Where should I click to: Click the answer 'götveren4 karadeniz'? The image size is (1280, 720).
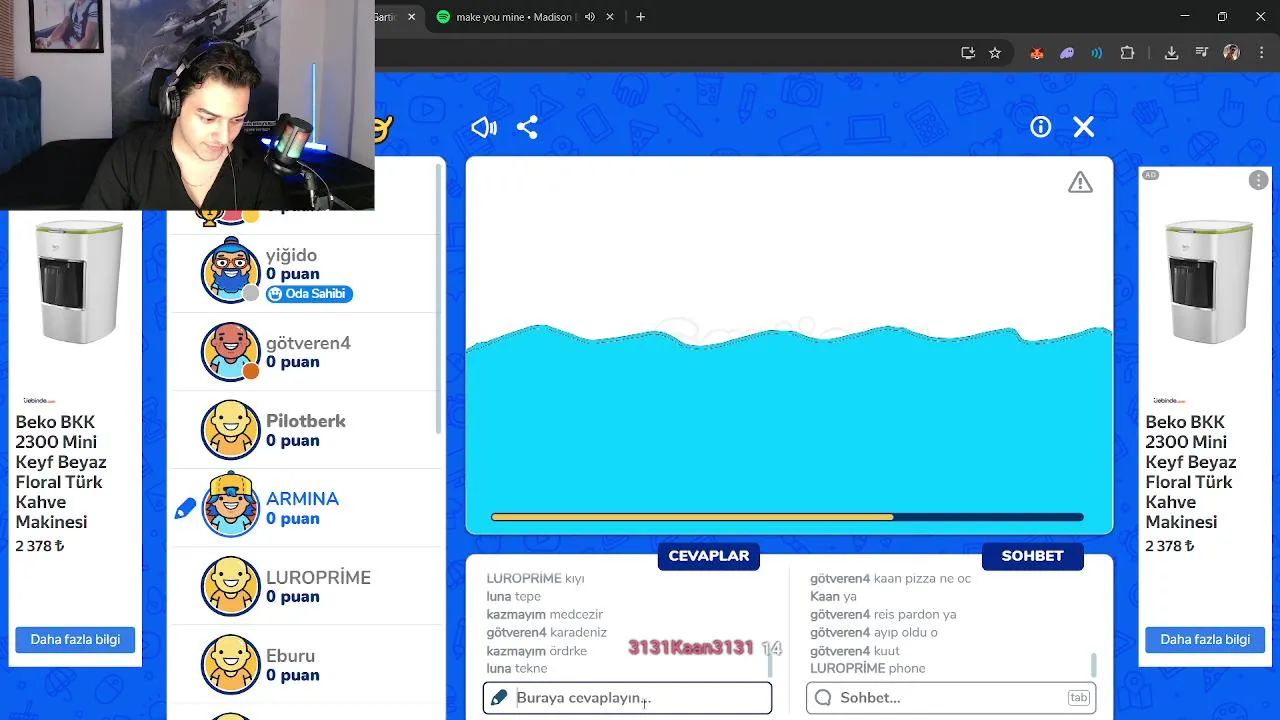[x=547, y=633]
